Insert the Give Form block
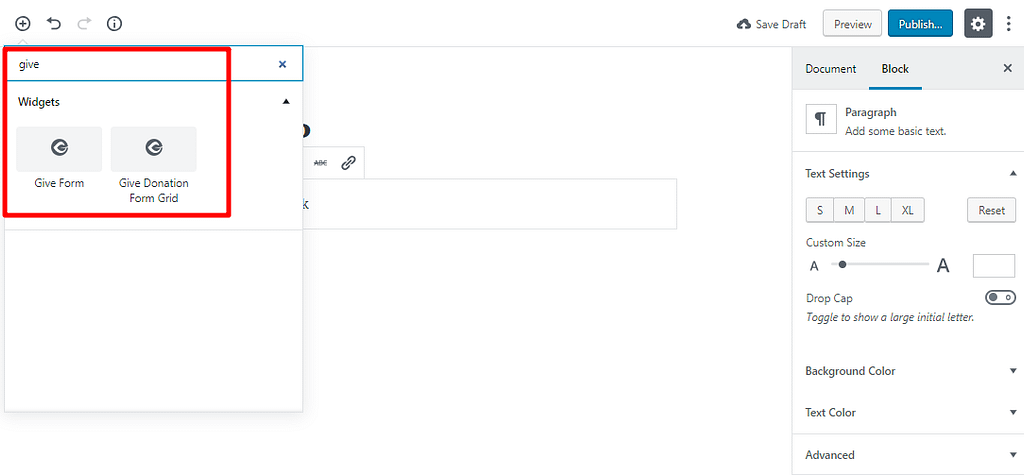 tap(59, 158)
